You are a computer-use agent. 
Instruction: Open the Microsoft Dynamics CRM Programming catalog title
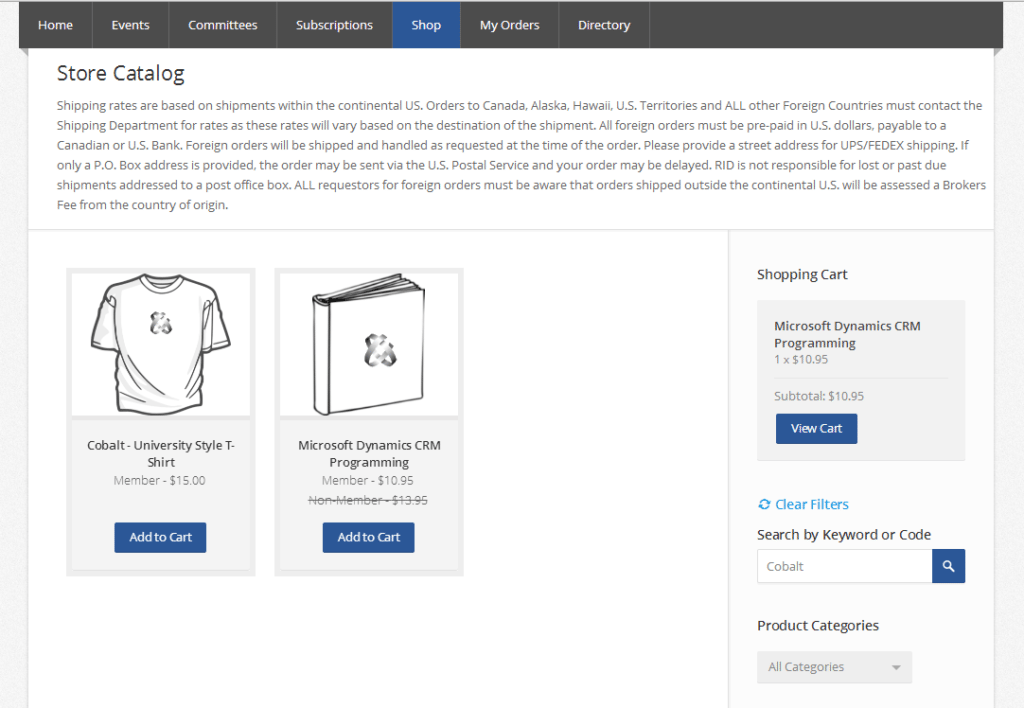coord(369,453)
